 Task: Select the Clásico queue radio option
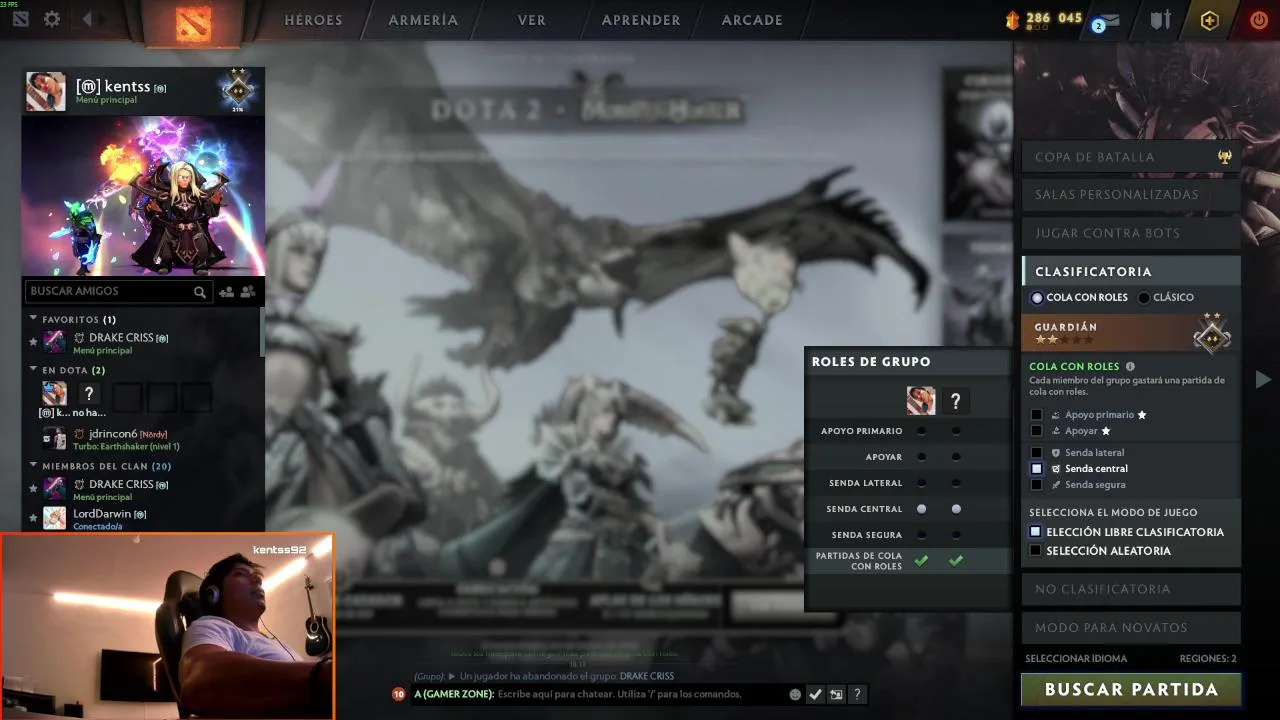click(1144, 298)
